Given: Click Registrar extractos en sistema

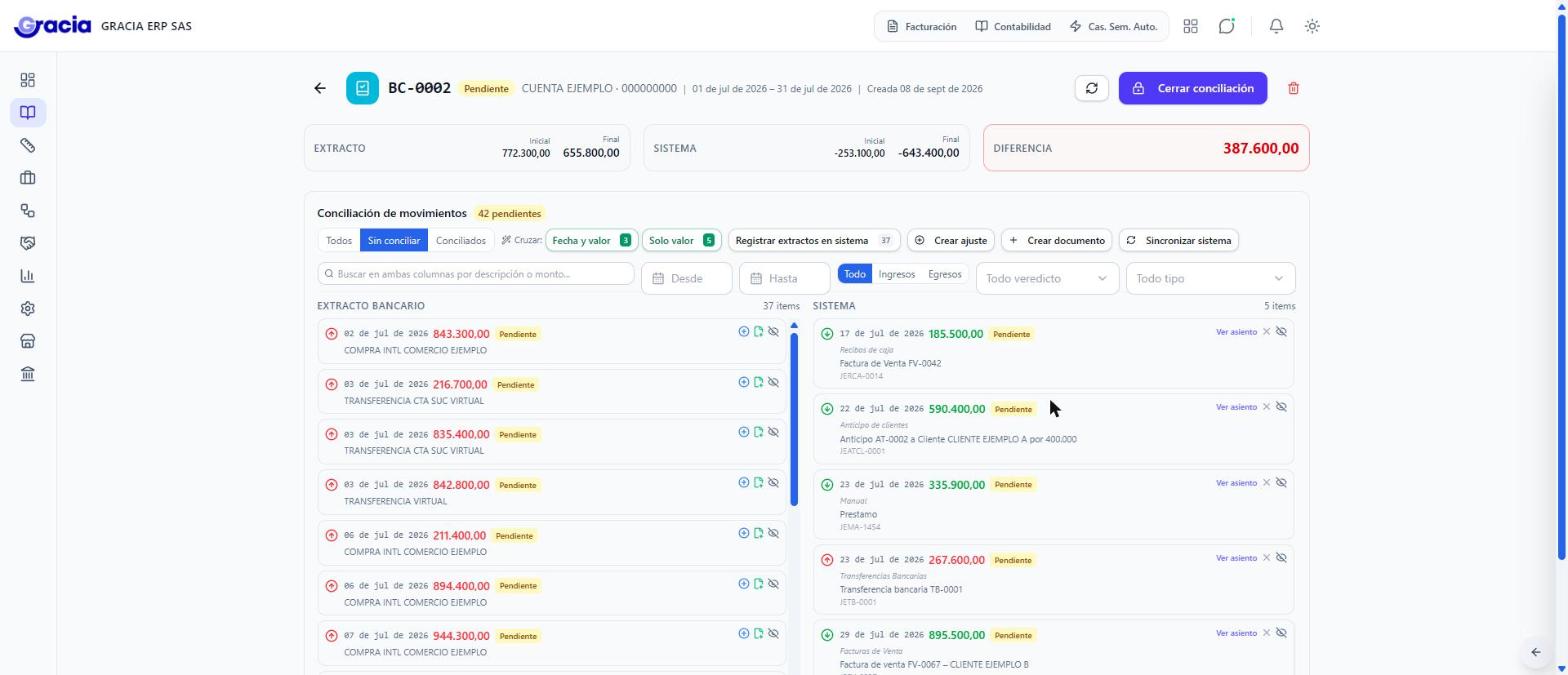Looking at the screenshot, I should coord(814,241).
